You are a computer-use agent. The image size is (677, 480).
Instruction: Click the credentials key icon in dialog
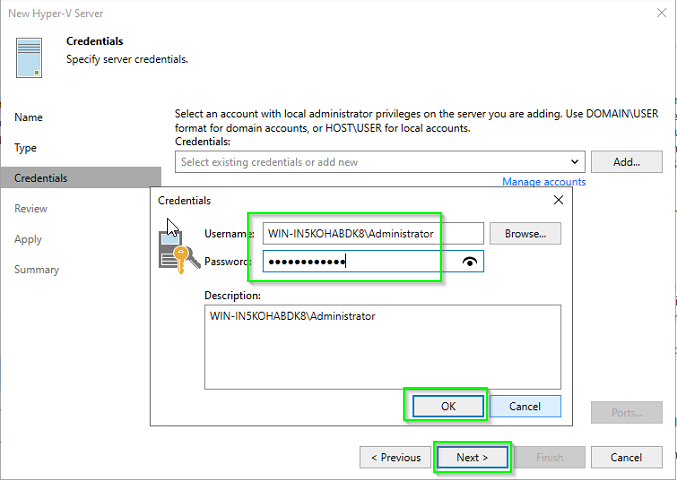(180, 252)
